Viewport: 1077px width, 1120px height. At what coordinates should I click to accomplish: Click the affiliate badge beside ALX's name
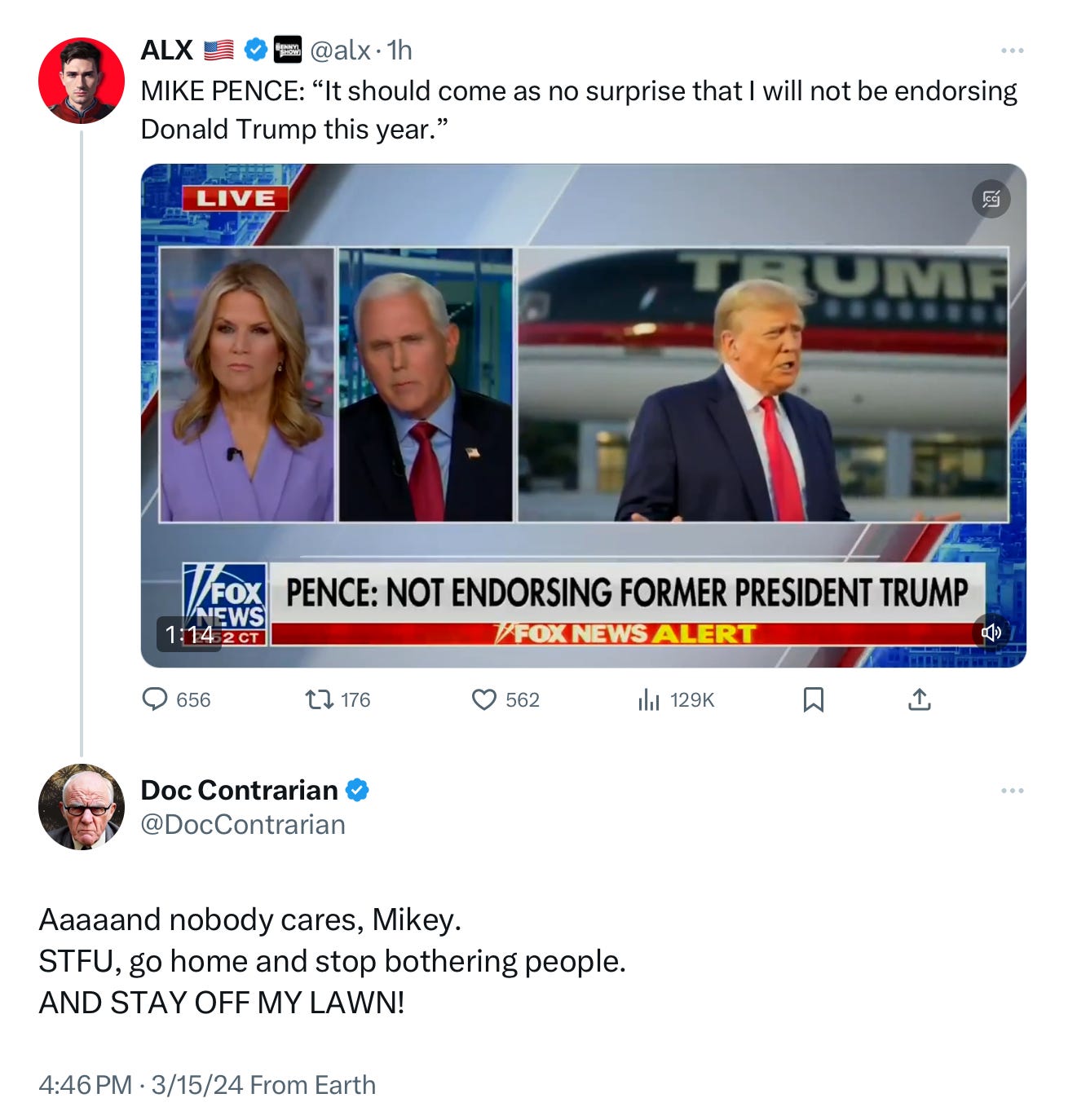[x=287, y=50]
